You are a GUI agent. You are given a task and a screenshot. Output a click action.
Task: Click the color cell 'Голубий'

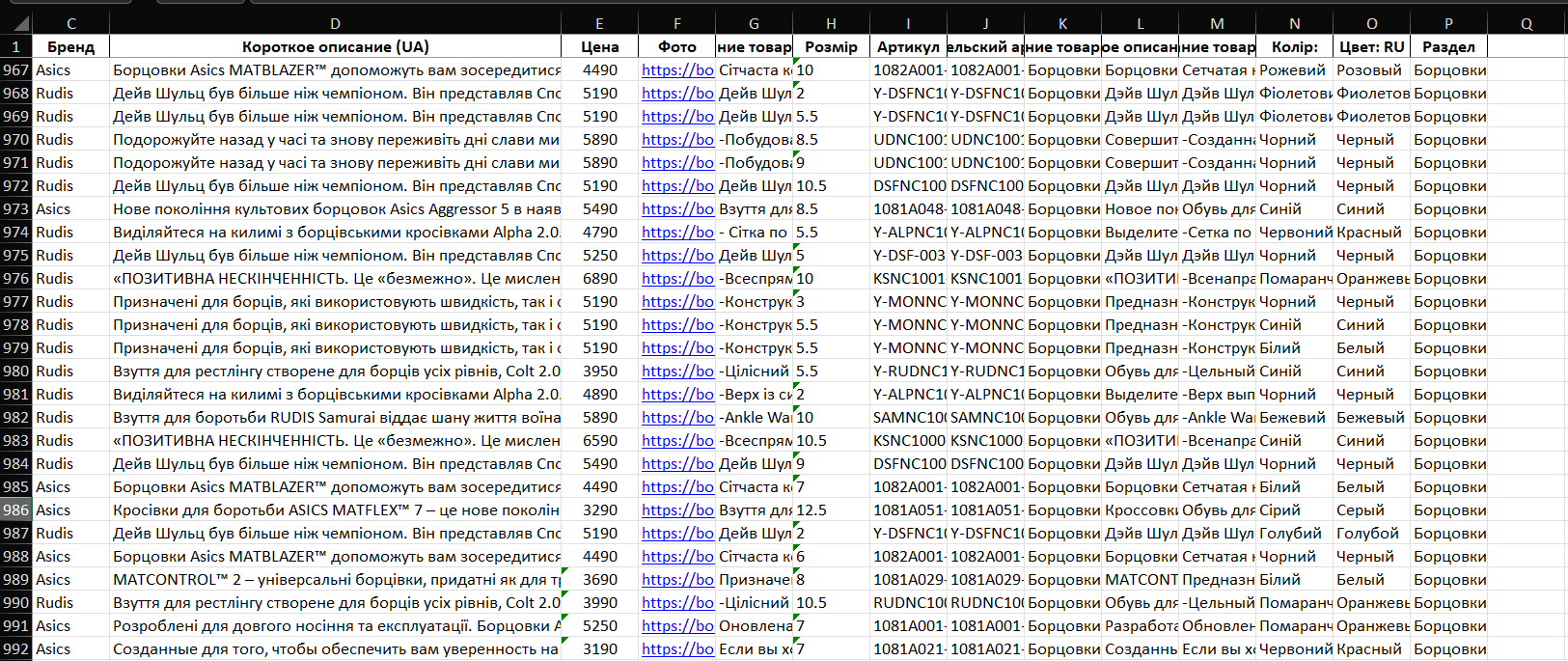1295,533
